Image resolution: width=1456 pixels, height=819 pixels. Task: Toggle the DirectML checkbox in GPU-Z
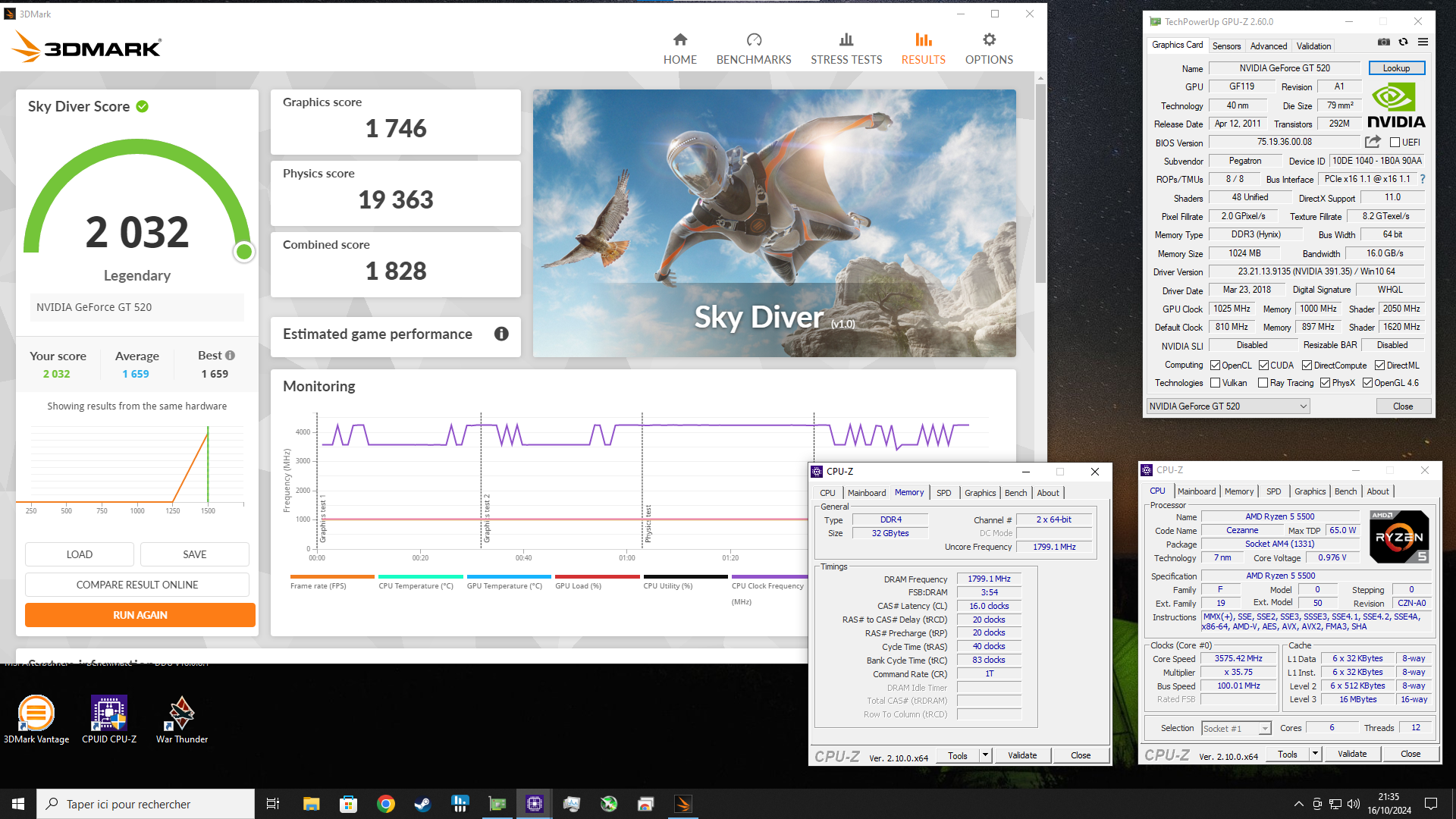pos(1379,366)
